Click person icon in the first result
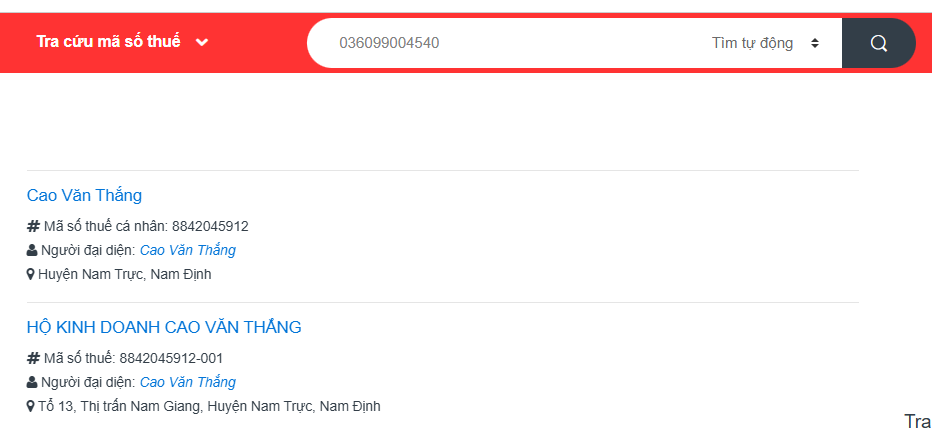932x438 pixels. (x=32, y=250)
